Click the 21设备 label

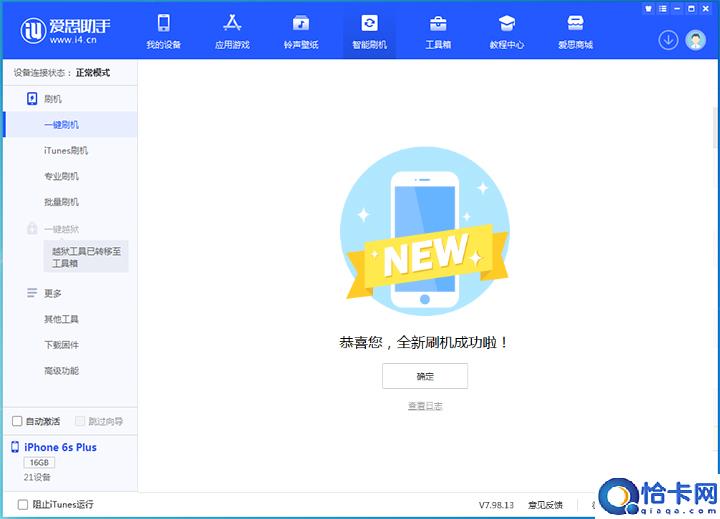[x=37, y=477]
